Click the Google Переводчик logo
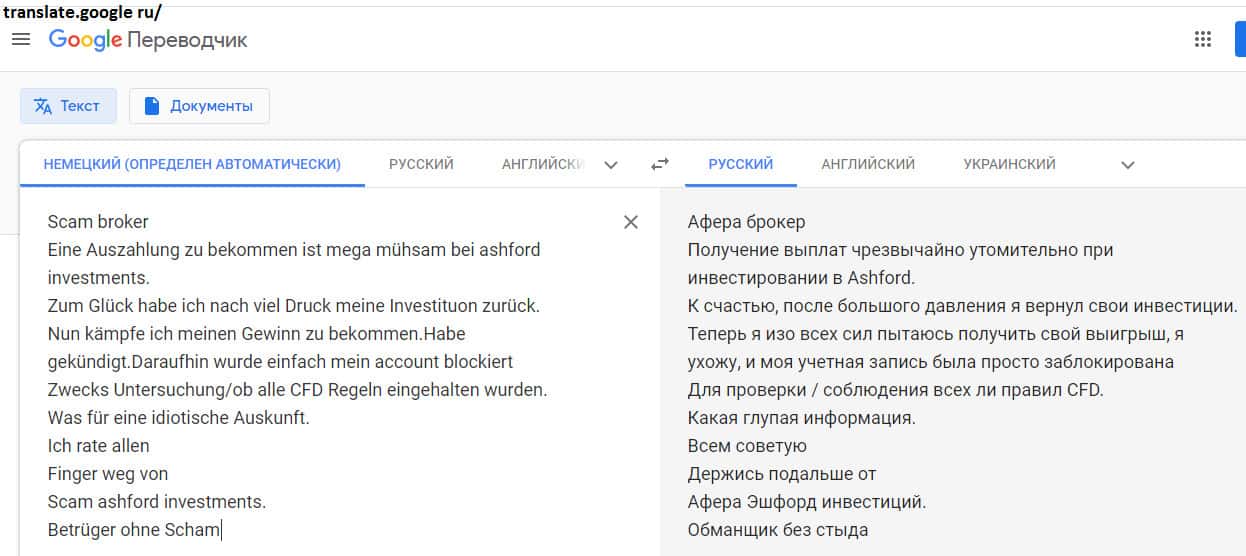 pos(148,40)
